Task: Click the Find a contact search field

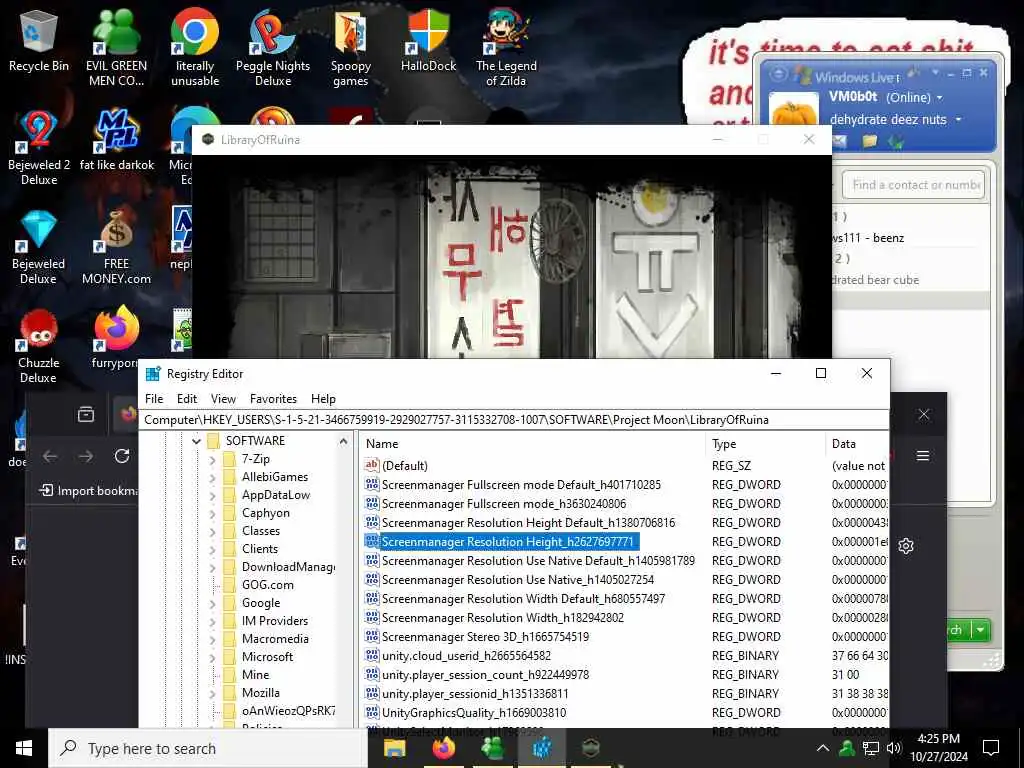Action: (x=913, y=185)
